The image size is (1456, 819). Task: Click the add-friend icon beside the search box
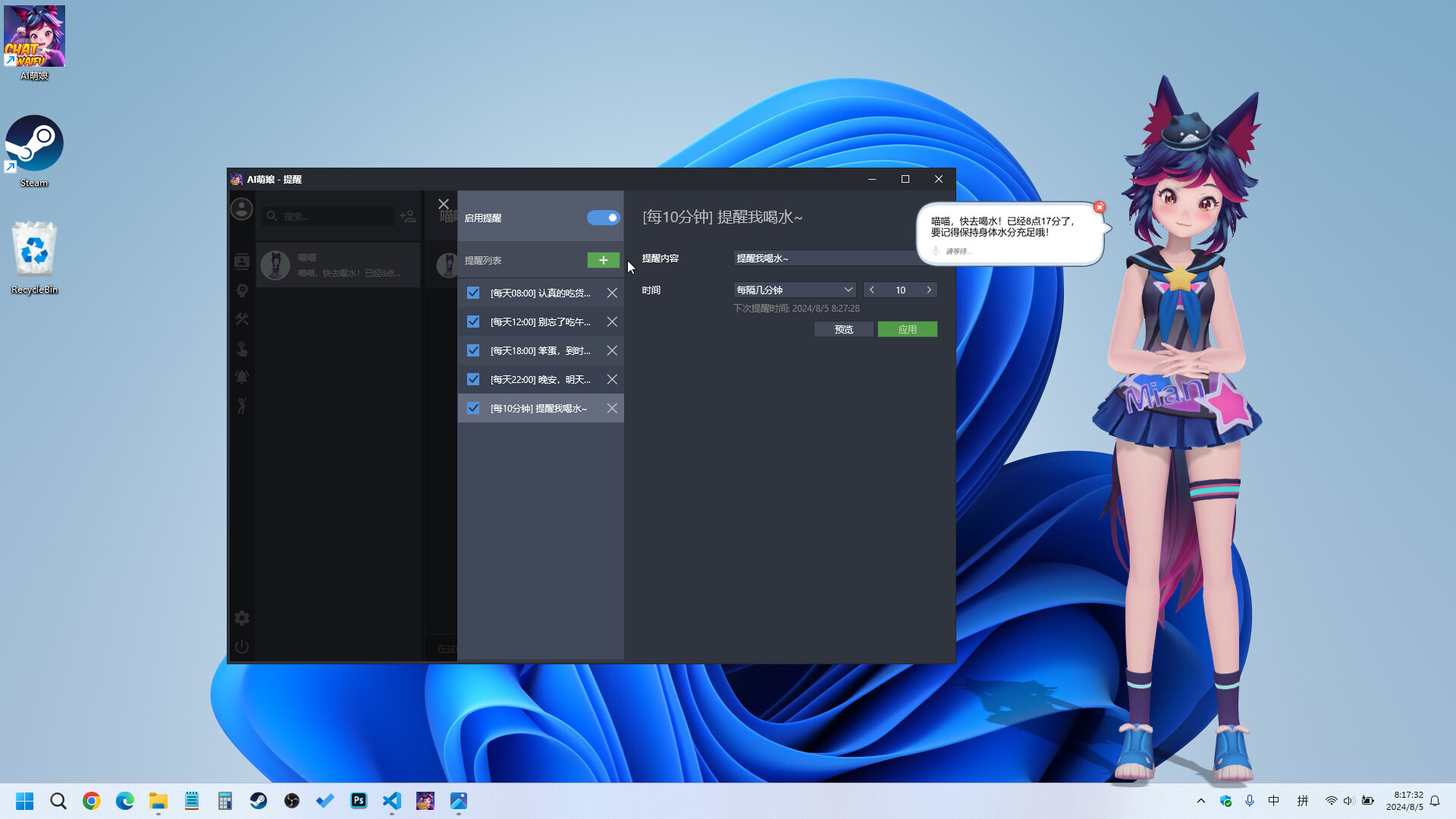point(407,216)
